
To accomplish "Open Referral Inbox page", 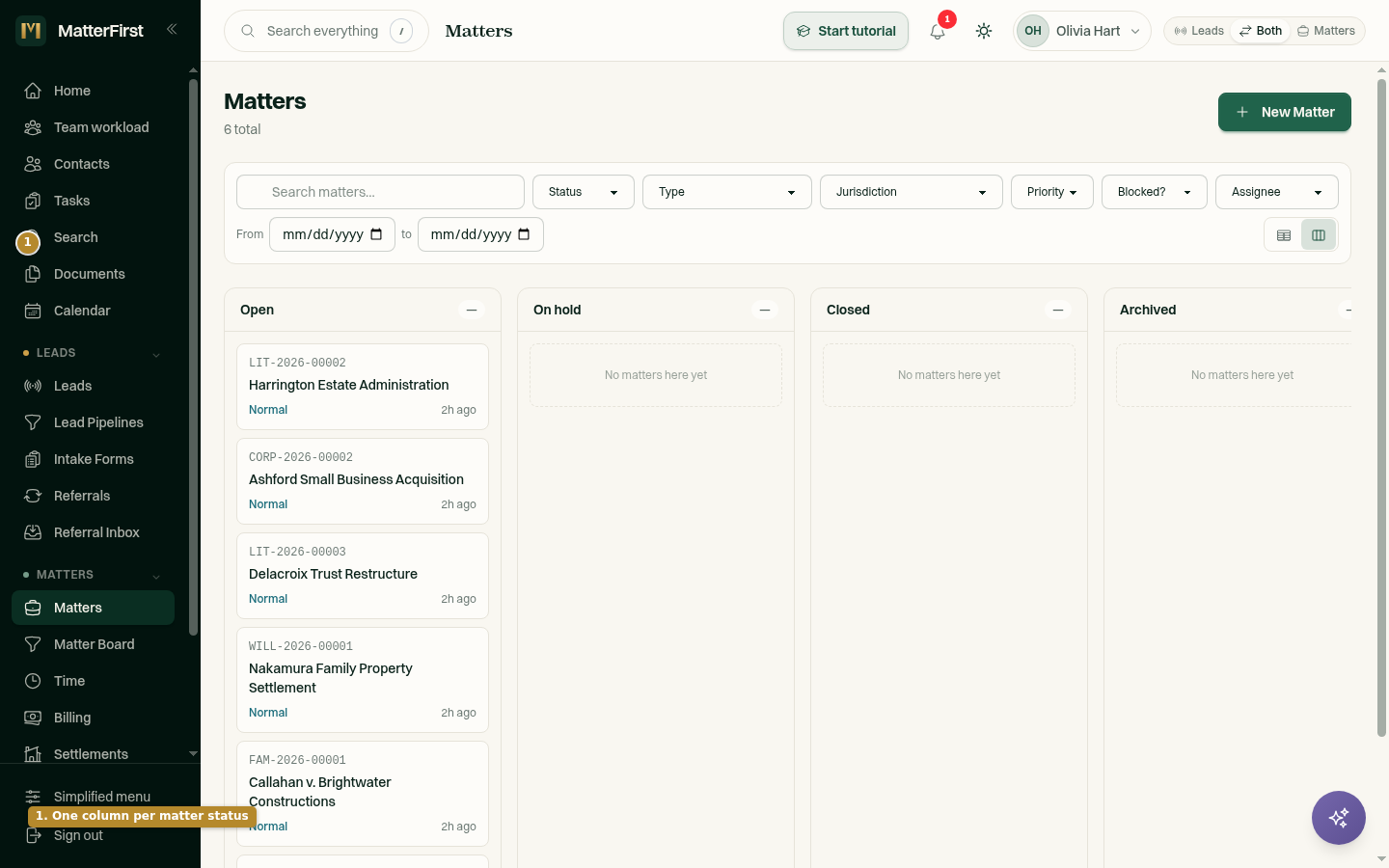I will tap(93, 532).
